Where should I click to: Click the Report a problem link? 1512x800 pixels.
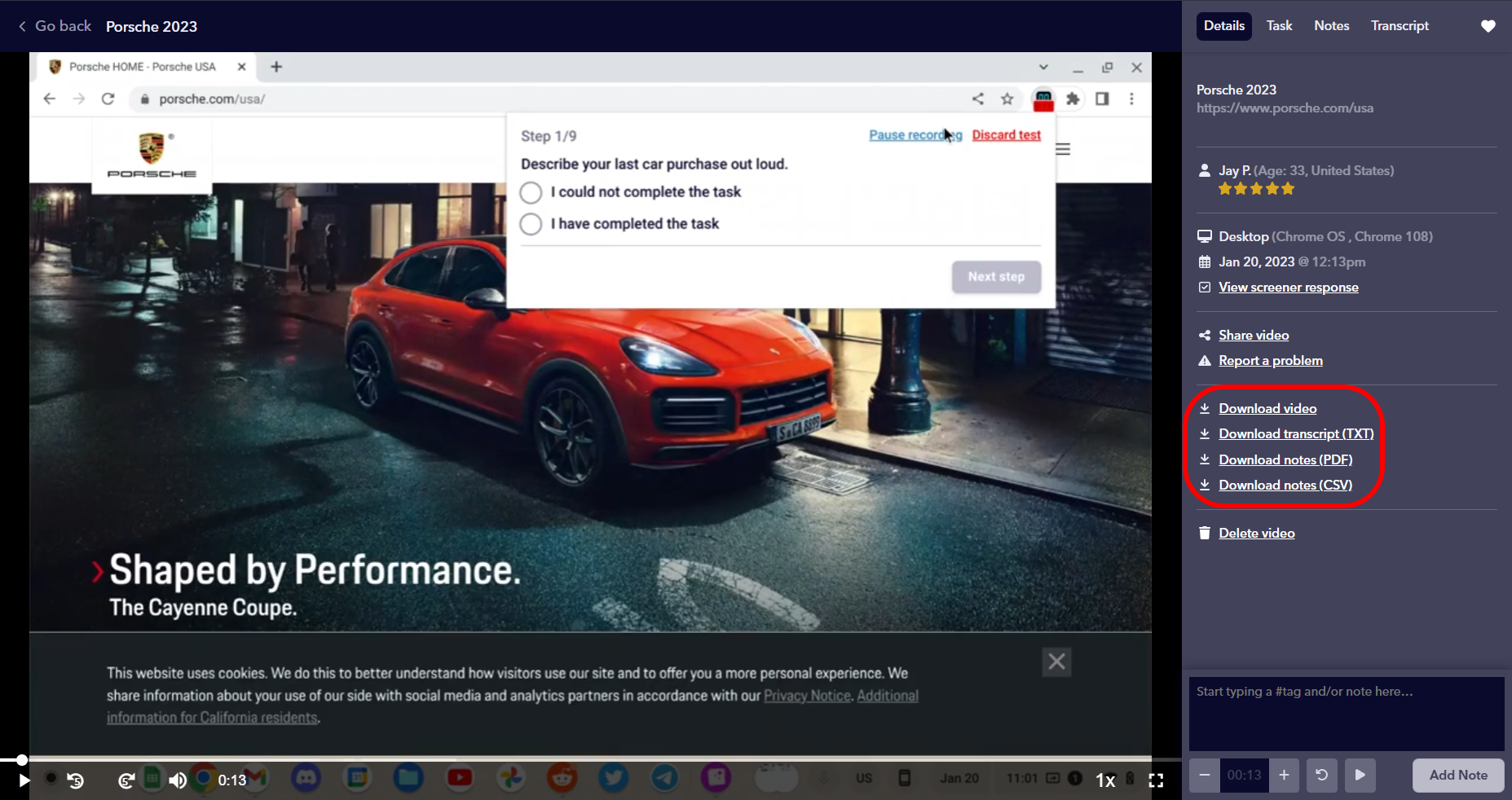1271,361
